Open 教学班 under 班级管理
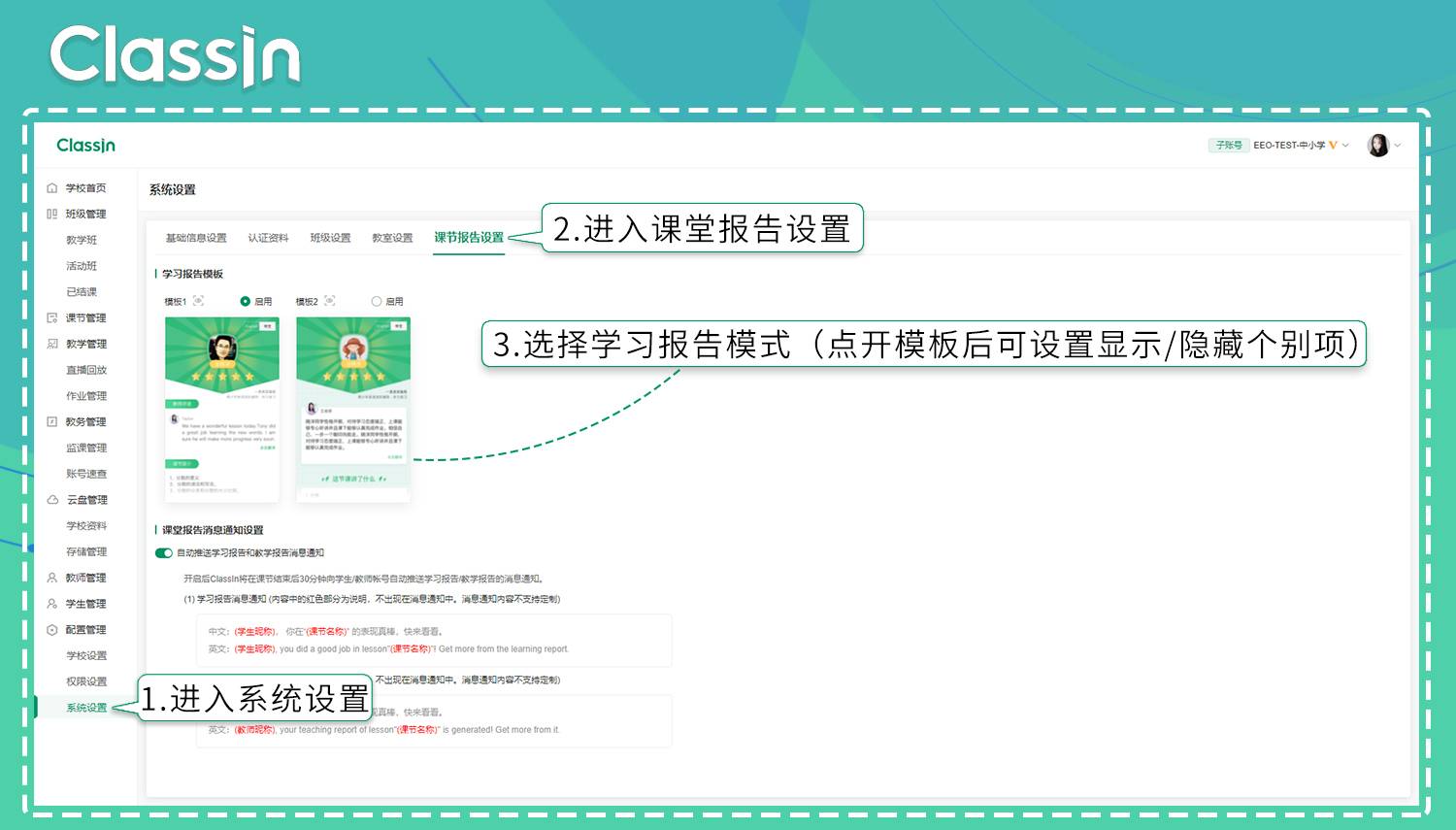1456x830 pixels. click(x=82, y=240)
